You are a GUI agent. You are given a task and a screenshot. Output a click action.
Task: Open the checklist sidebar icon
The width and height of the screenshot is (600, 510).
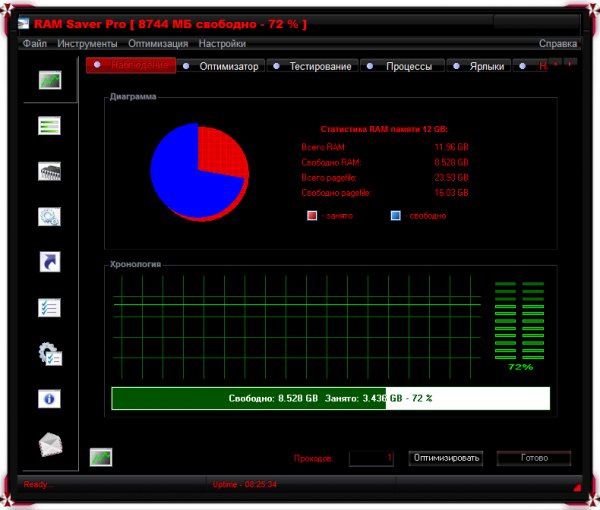tap(49, 308)
